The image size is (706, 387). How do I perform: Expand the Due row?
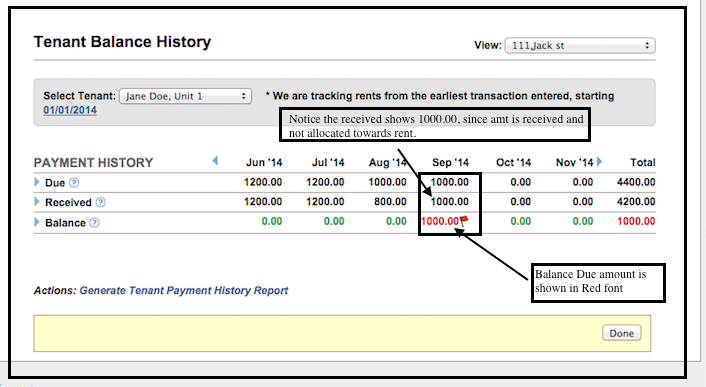pos(37,182)
